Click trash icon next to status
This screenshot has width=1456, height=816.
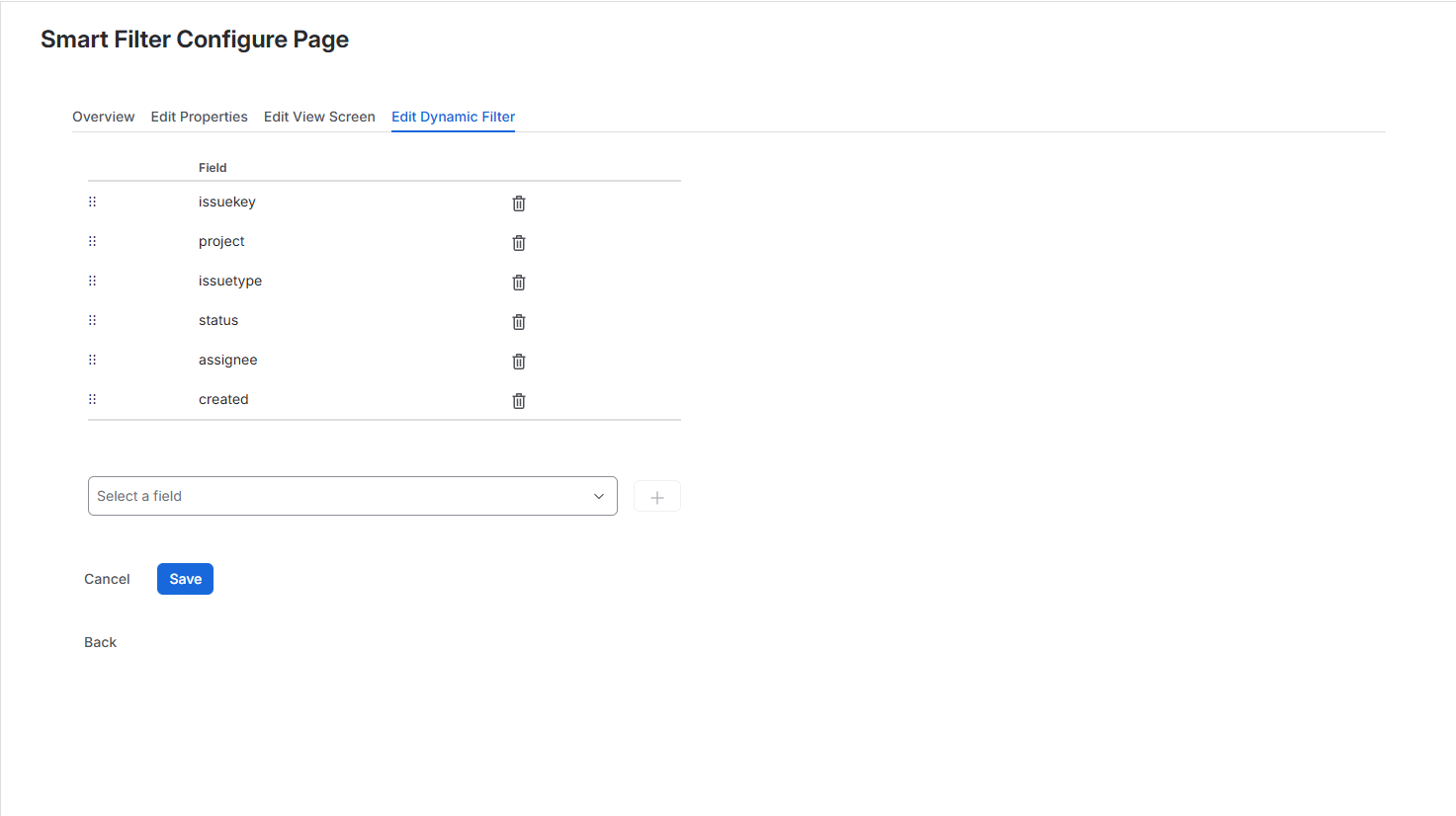(x=519, y=322)
